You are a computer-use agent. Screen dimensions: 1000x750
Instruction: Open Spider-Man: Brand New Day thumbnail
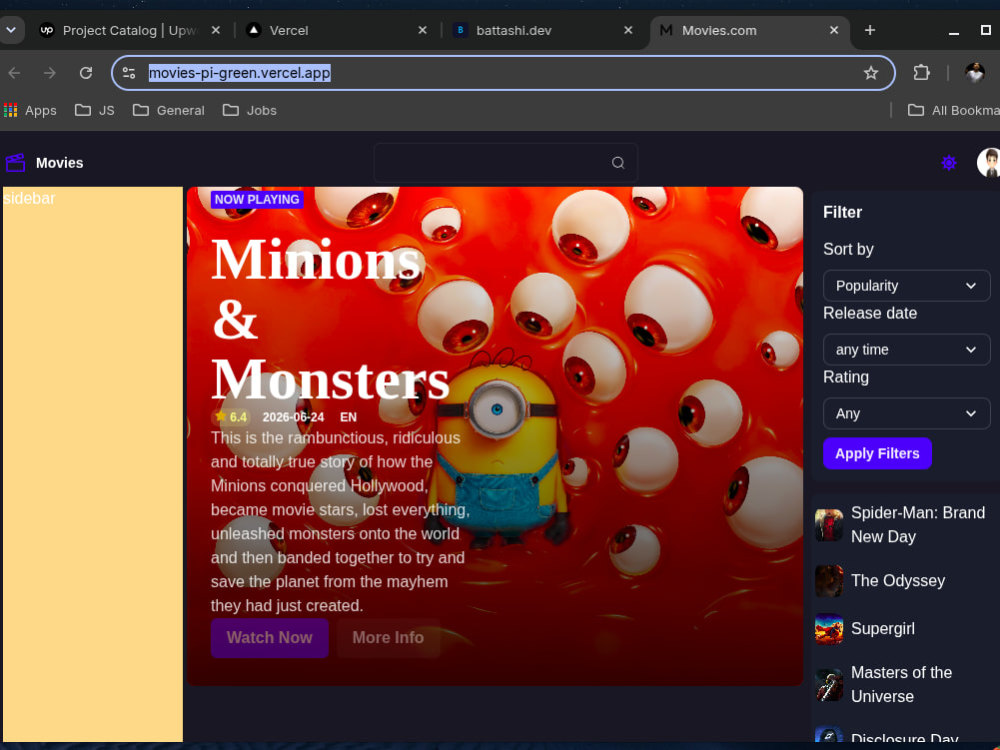[x=828, y=525]
